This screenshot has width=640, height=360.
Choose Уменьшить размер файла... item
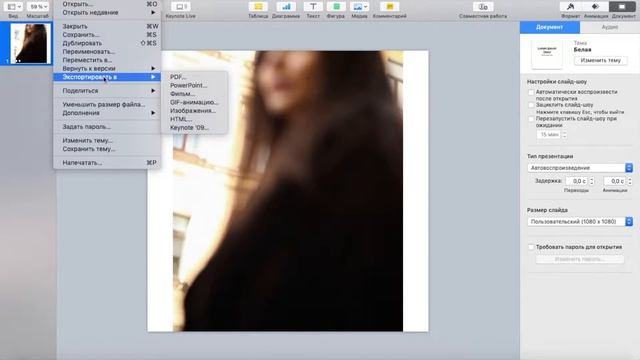107,104
